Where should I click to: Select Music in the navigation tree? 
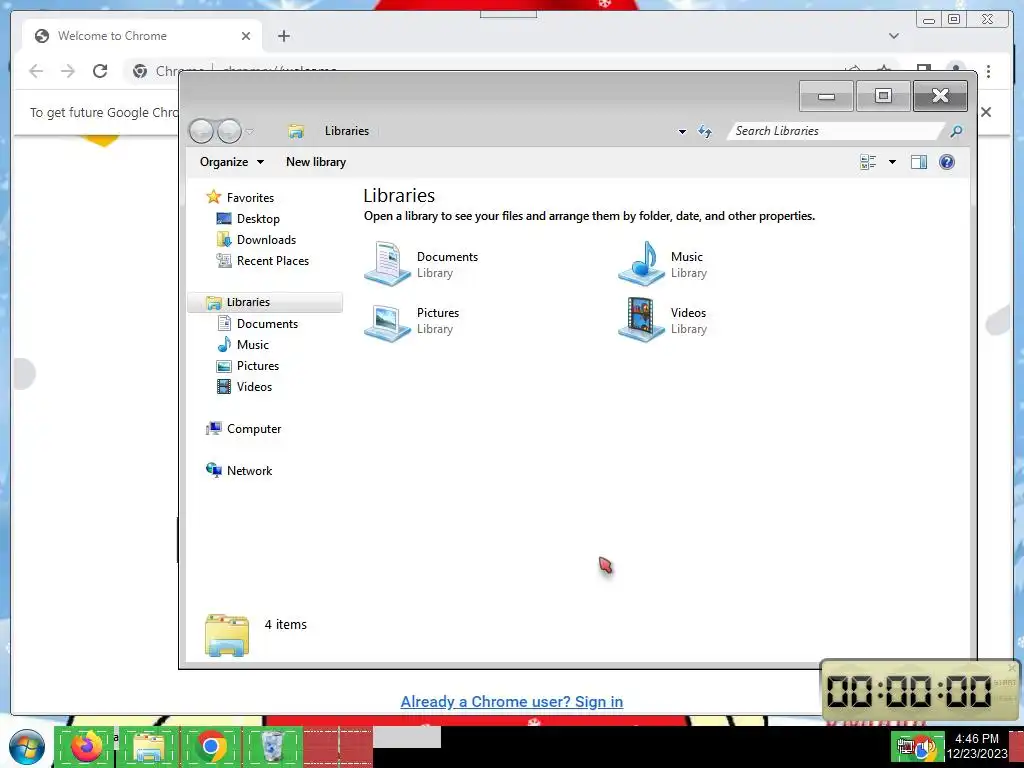click(242, 344)
